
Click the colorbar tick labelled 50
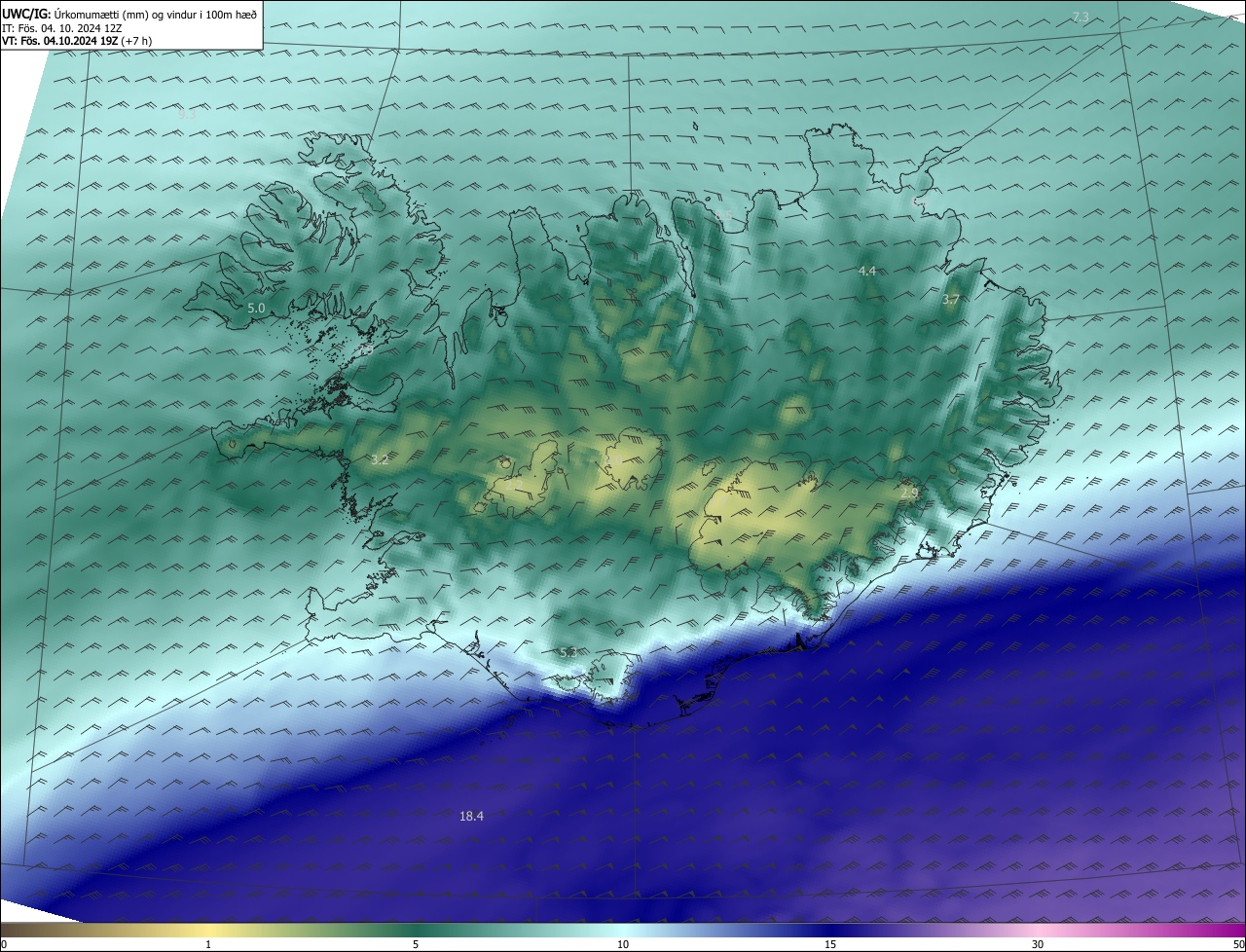1238,944
